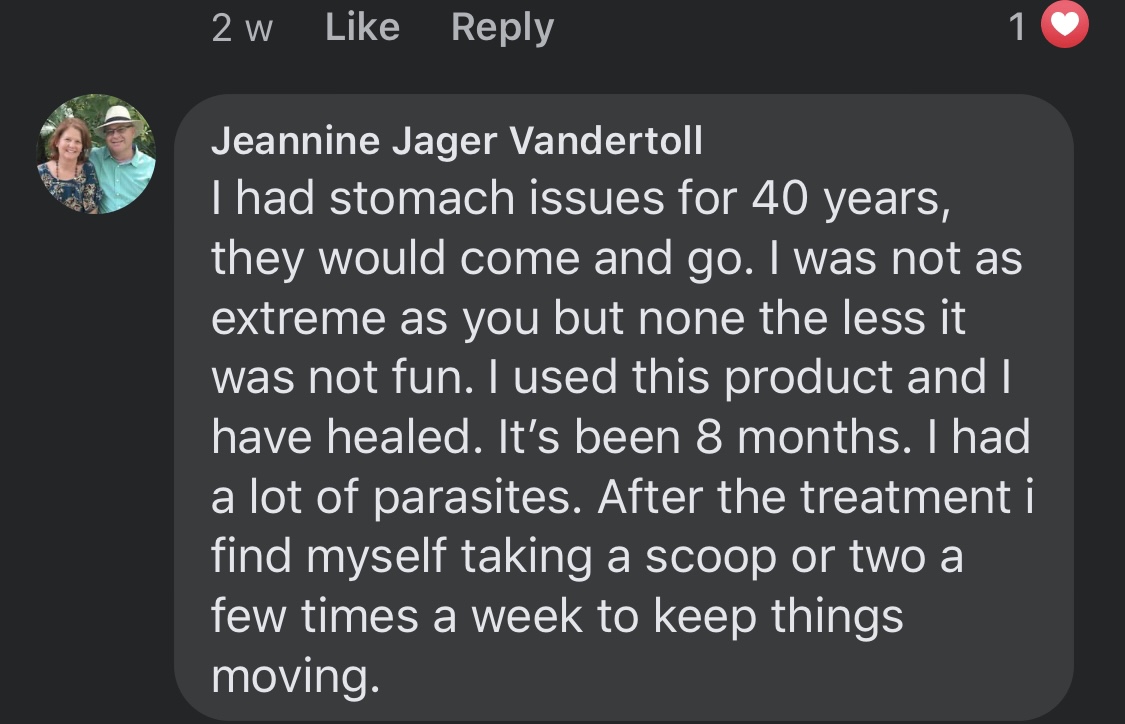Screen dimensions: 1125x724
Task: Click the red heart reaction icon
Action: click(x=1064, y=27)
